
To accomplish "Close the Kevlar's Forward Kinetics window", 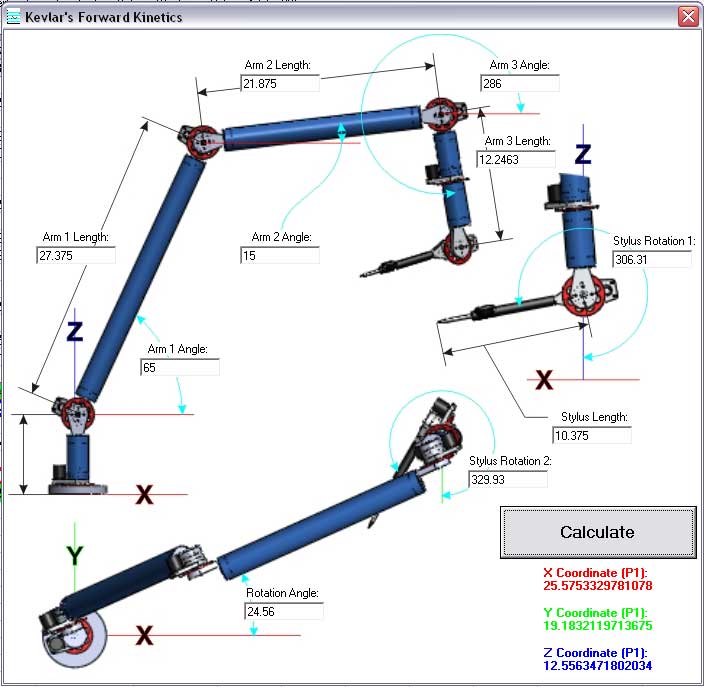I will pyautogui.click(x=688, y=17).
